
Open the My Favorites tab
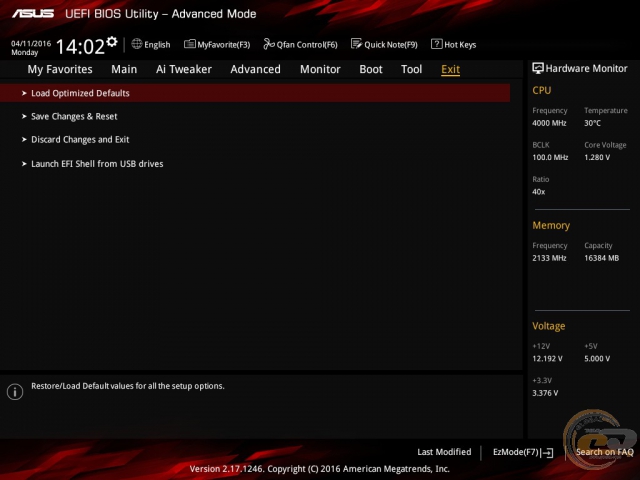pos(60,69)
